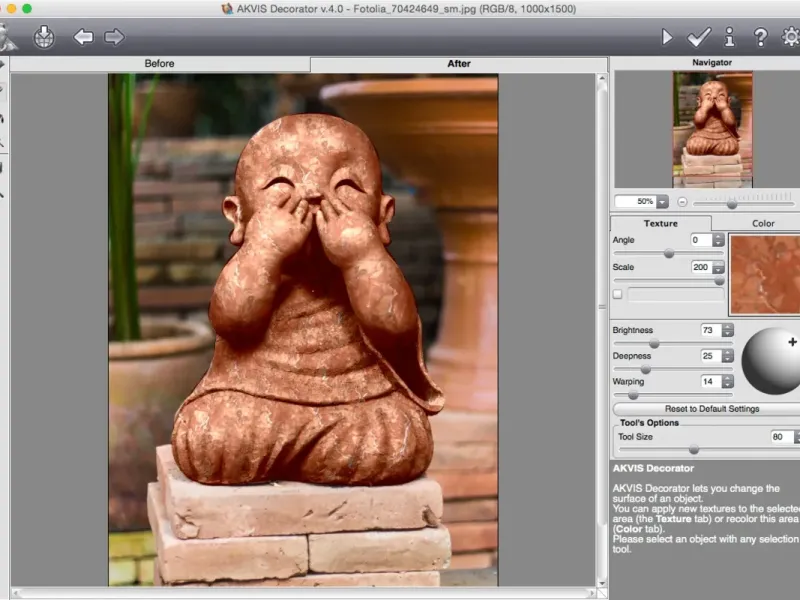
Task: Click Reset to Default Settings button
Action: 711,409
